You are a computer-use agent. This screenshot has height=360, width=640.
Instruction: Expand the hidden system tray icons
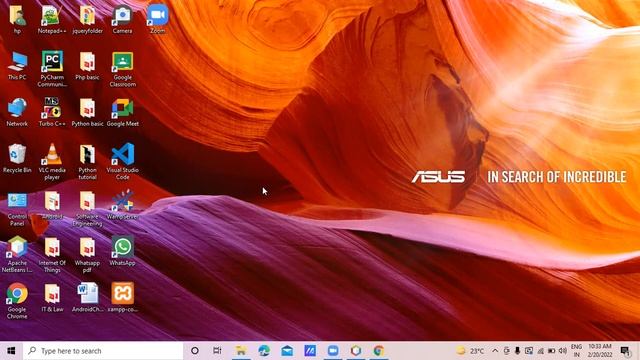point(495,351)
